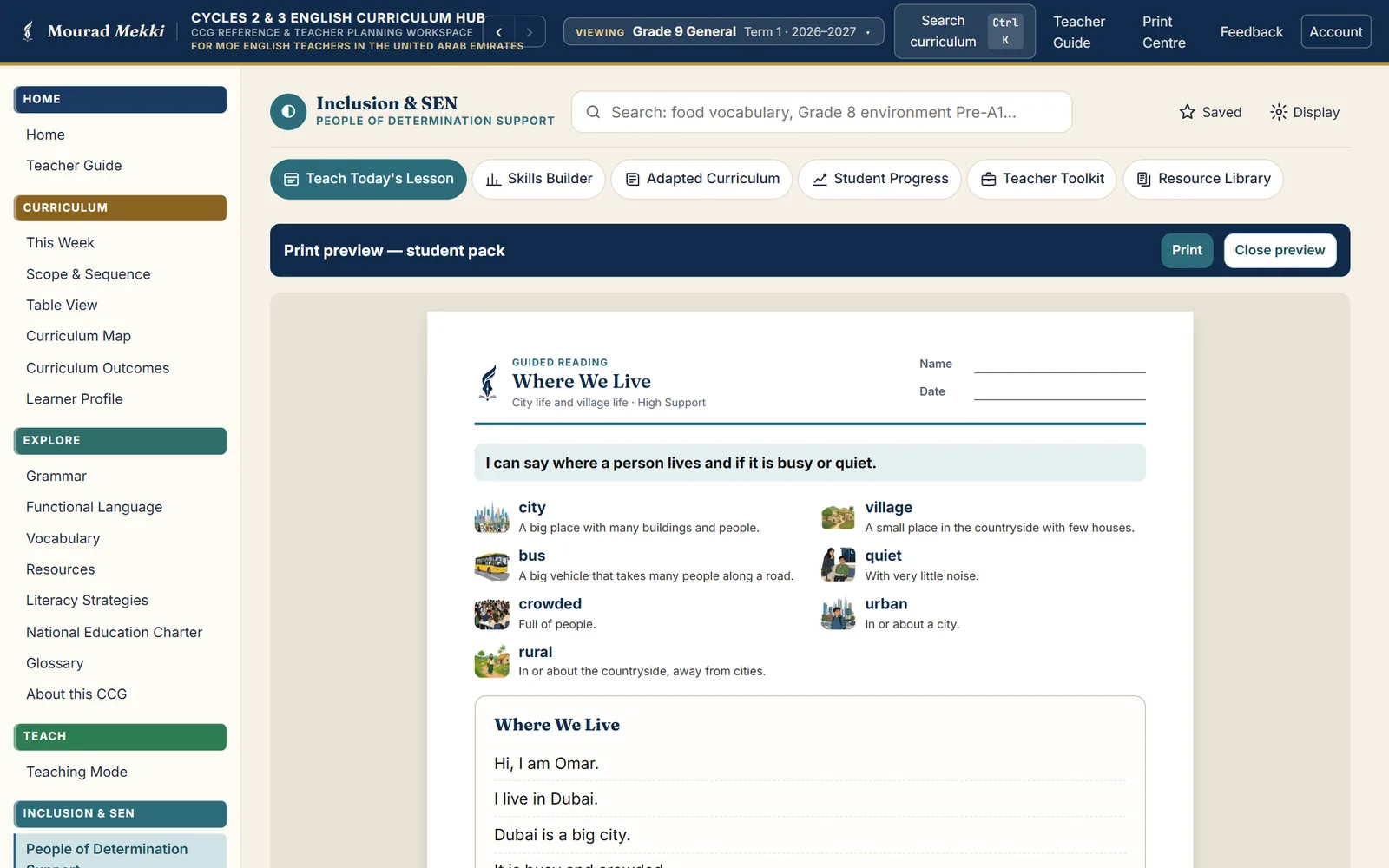Click the rural vocabulary picture
This screenshot has height=868, width=1389.
coord(491,661)
